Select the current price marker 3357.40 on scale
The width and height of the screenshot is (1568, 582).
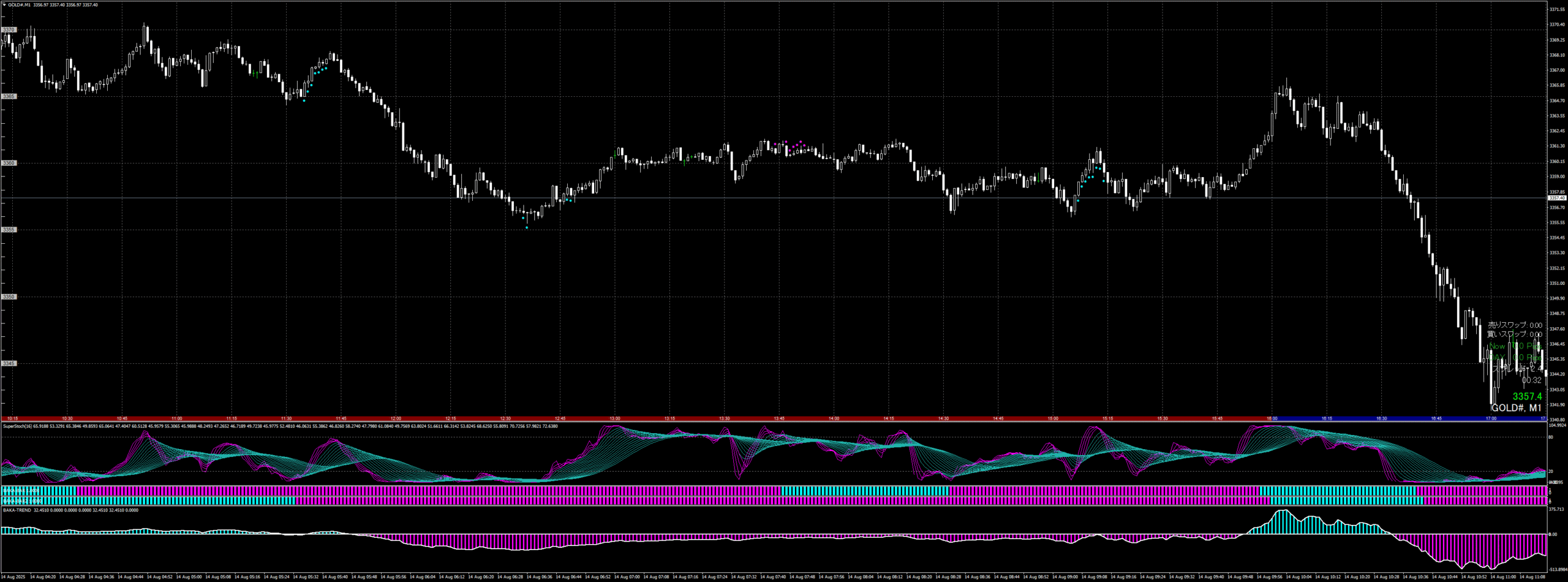click(1557, 198)
